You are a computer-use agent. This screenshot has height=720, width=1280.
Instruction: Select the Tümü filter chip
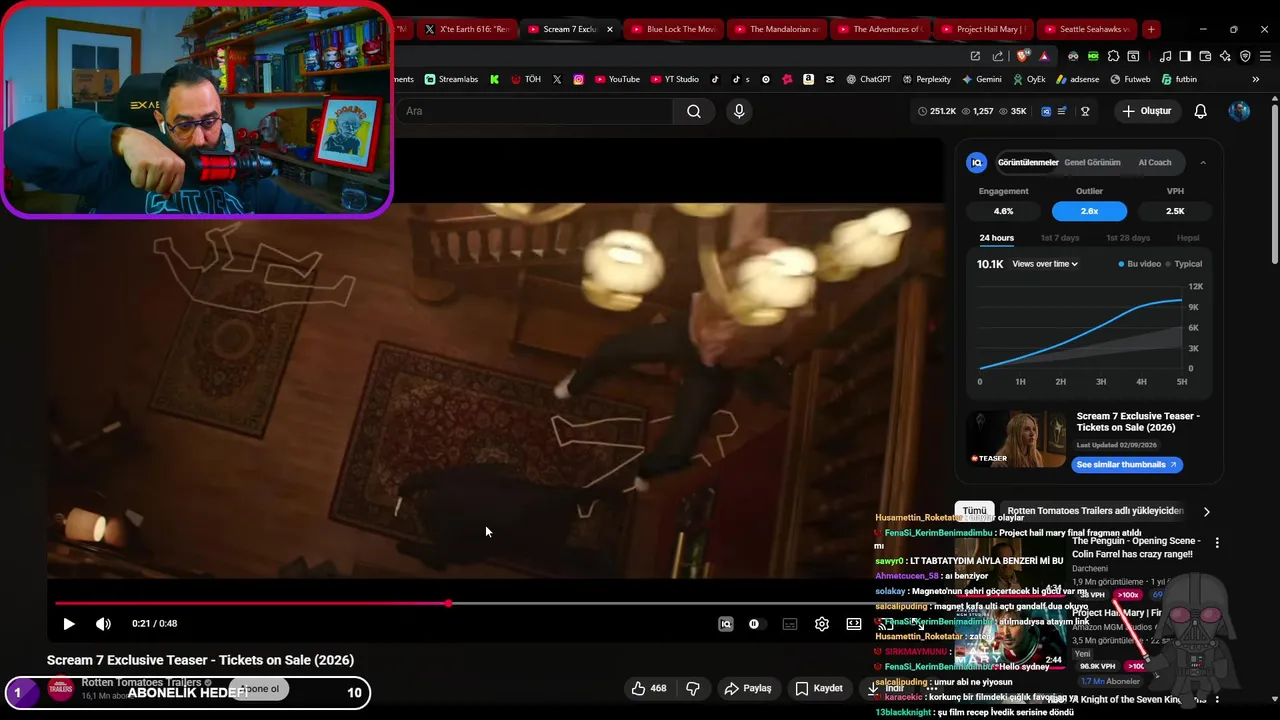974,511
